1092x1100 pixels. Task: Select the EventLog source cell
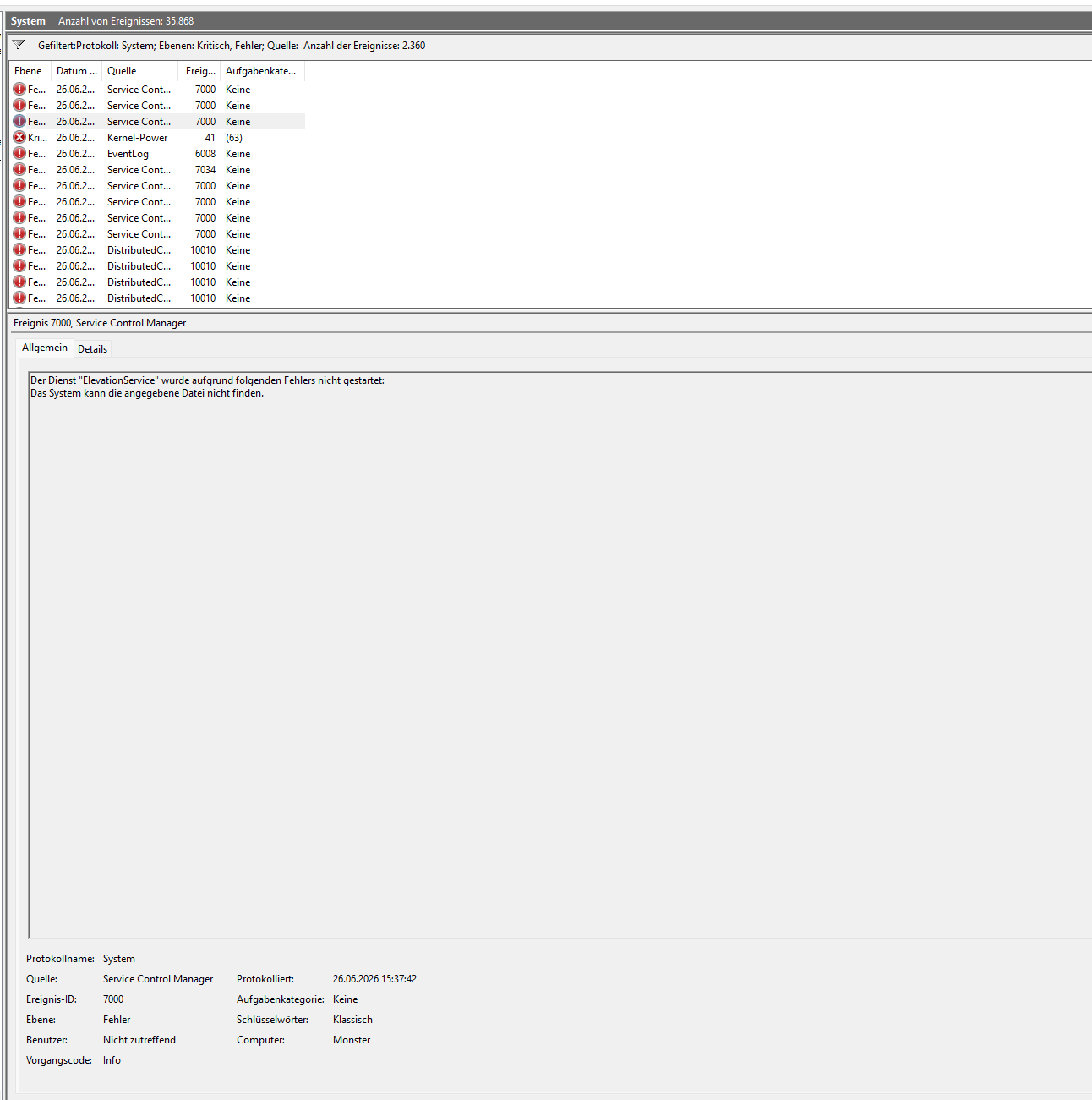(128, 153)
